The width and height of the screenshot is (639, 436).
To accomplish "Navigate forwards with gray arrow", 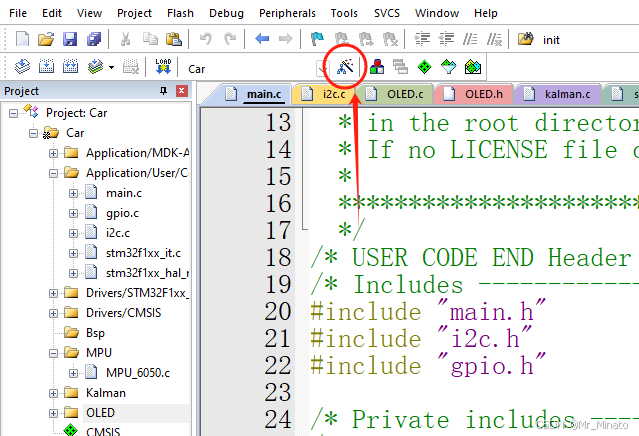I will point(285,39).
